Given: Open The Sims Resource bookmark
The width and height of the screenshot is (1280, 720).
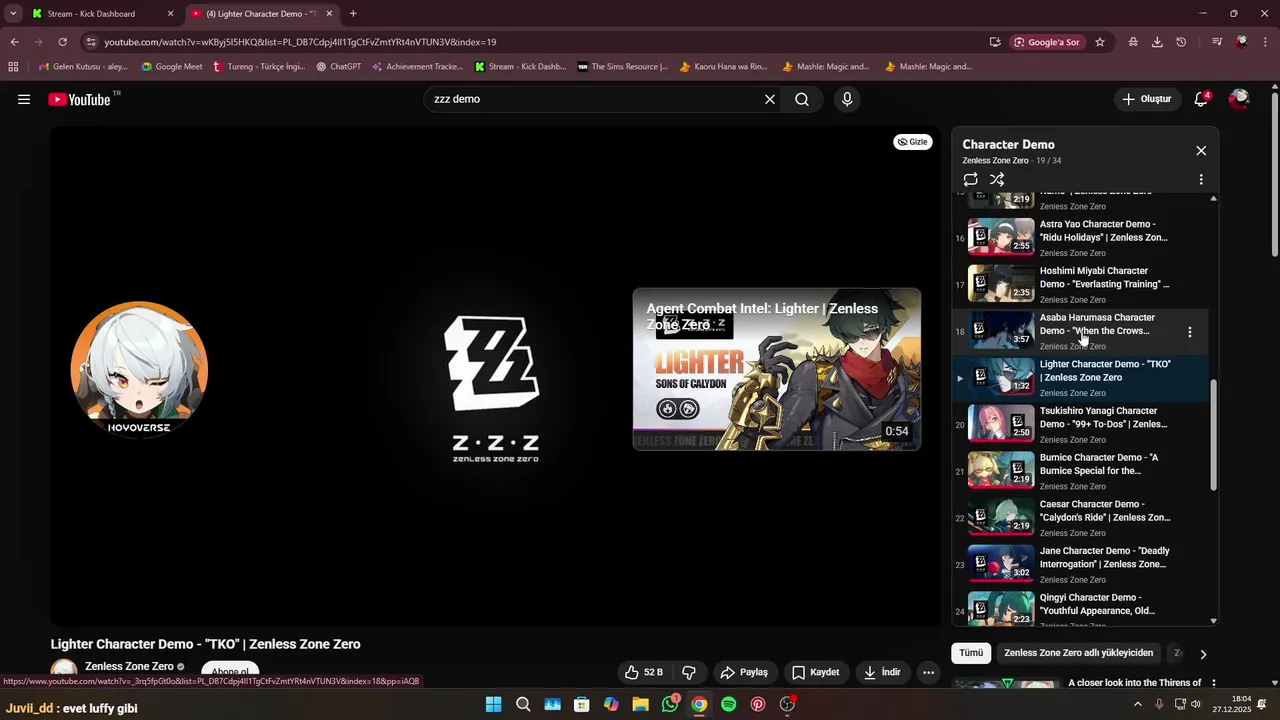Looking at the screenshot, I should (x=623, y=67).
